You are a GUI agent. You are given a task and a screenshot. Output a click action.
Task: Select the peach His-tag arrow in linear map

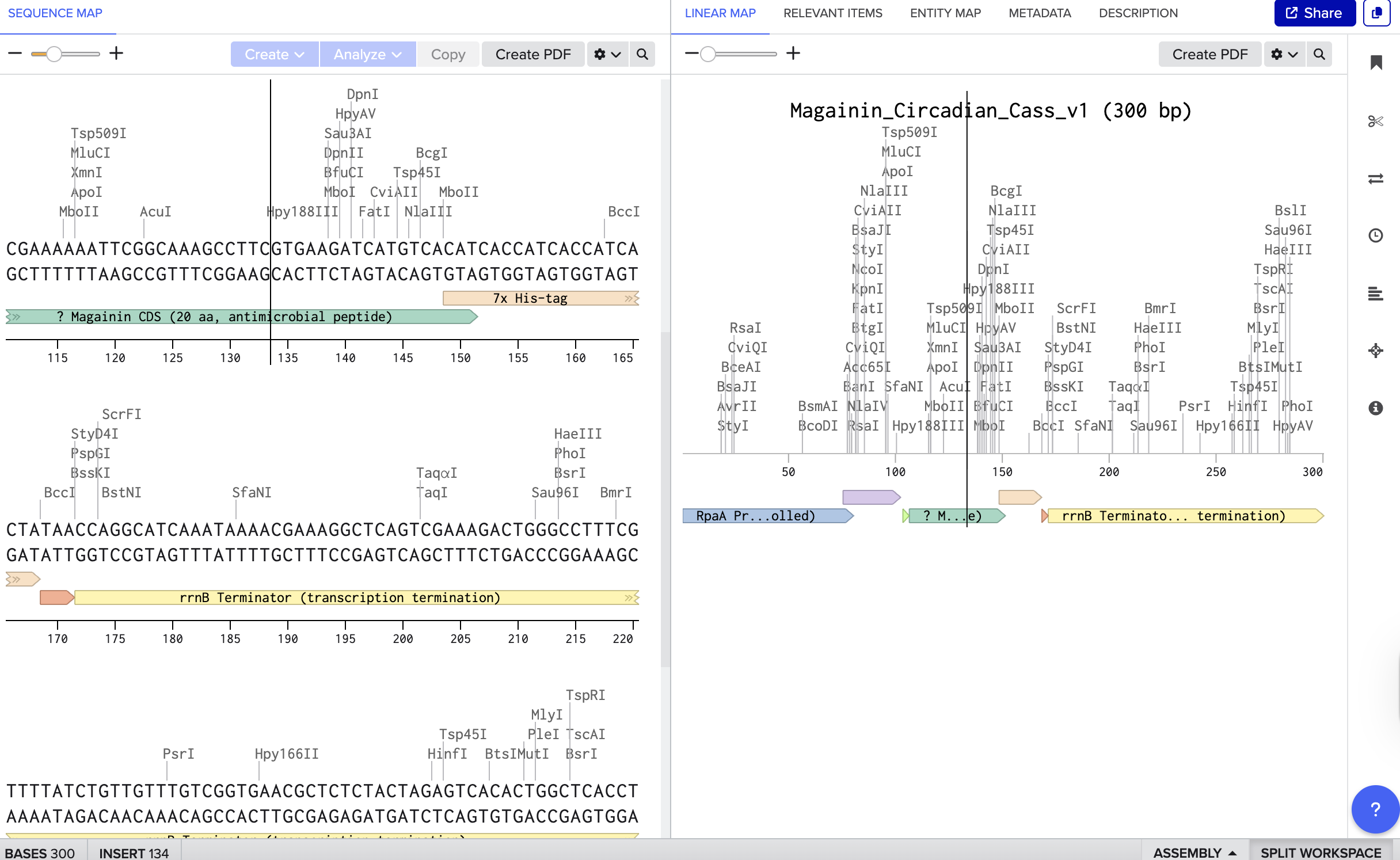tap(1020, 497)
